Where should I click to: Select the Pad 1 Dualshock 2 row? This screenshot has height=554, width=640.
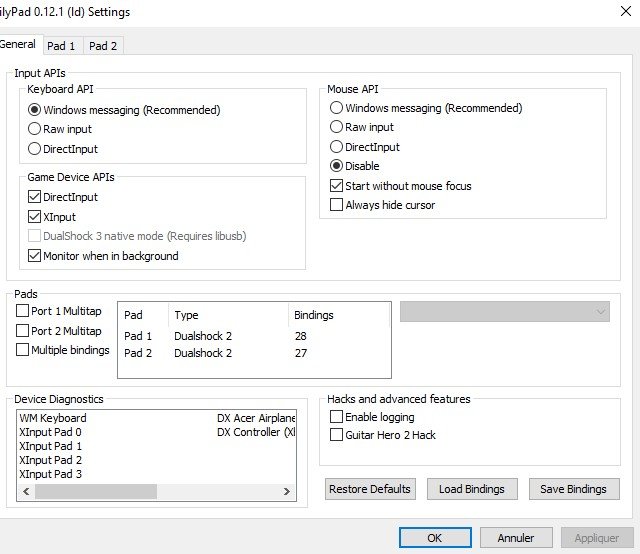coord(200,337)
